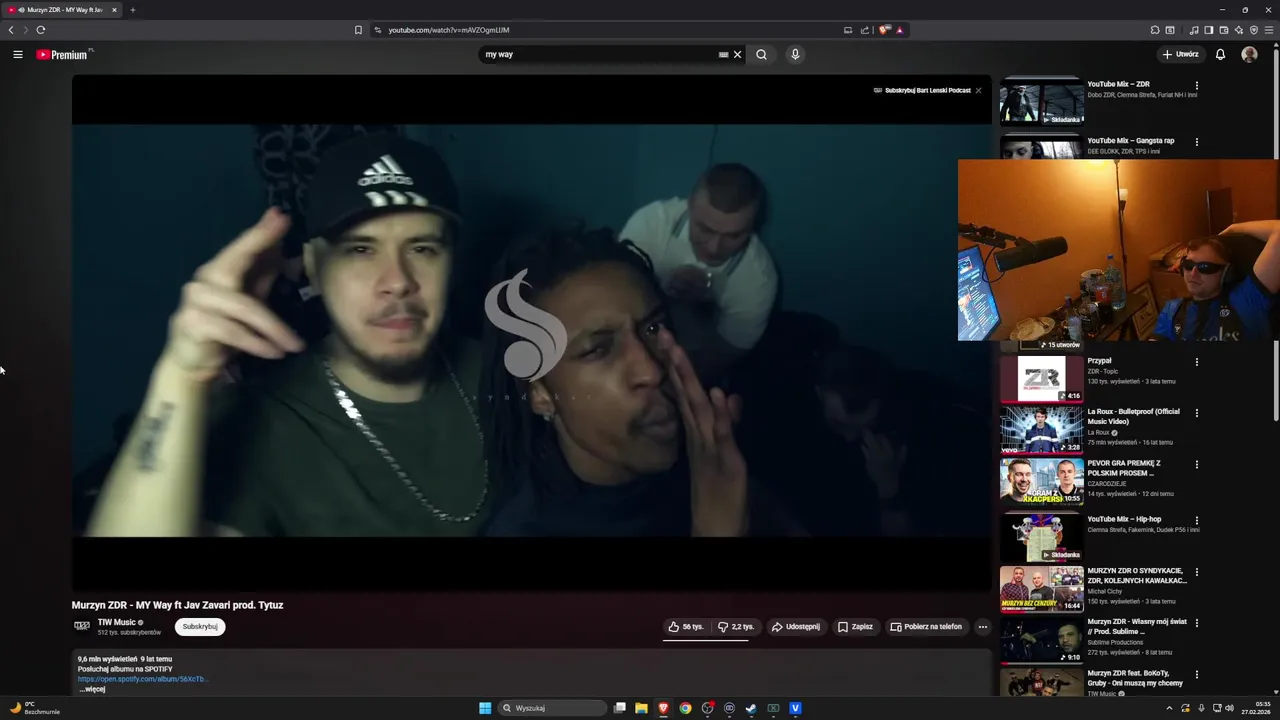Viewport: 1280px width, 720px height.
Task: Open options for PEVOR GRA PREMKĘ video
Action: click(1197, 465)
